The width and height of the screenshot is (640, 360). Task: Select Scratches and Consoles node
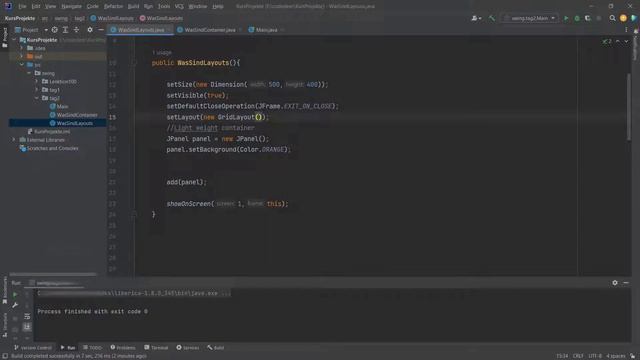[49, 148]
